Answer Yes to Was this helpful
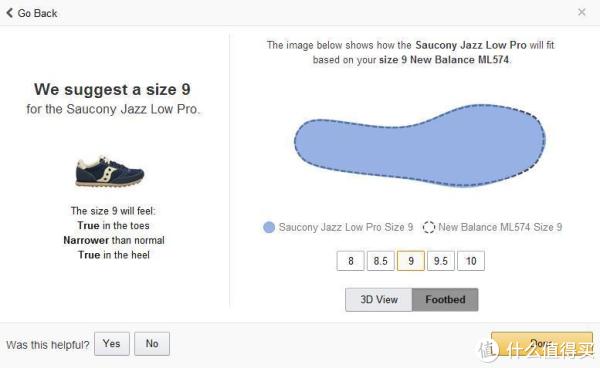Screen dimensions: 600x368 (x=112, y=344)
